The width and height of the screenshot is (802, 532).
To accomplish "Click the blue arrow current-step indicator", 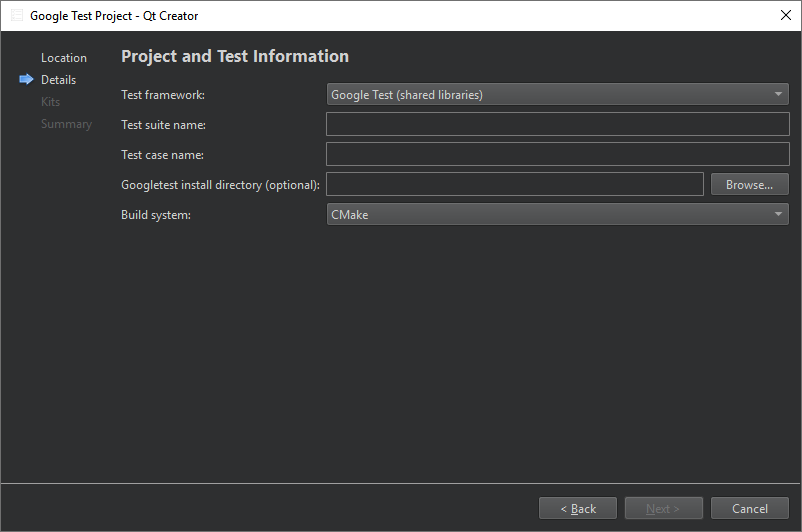I will [26, 80].
